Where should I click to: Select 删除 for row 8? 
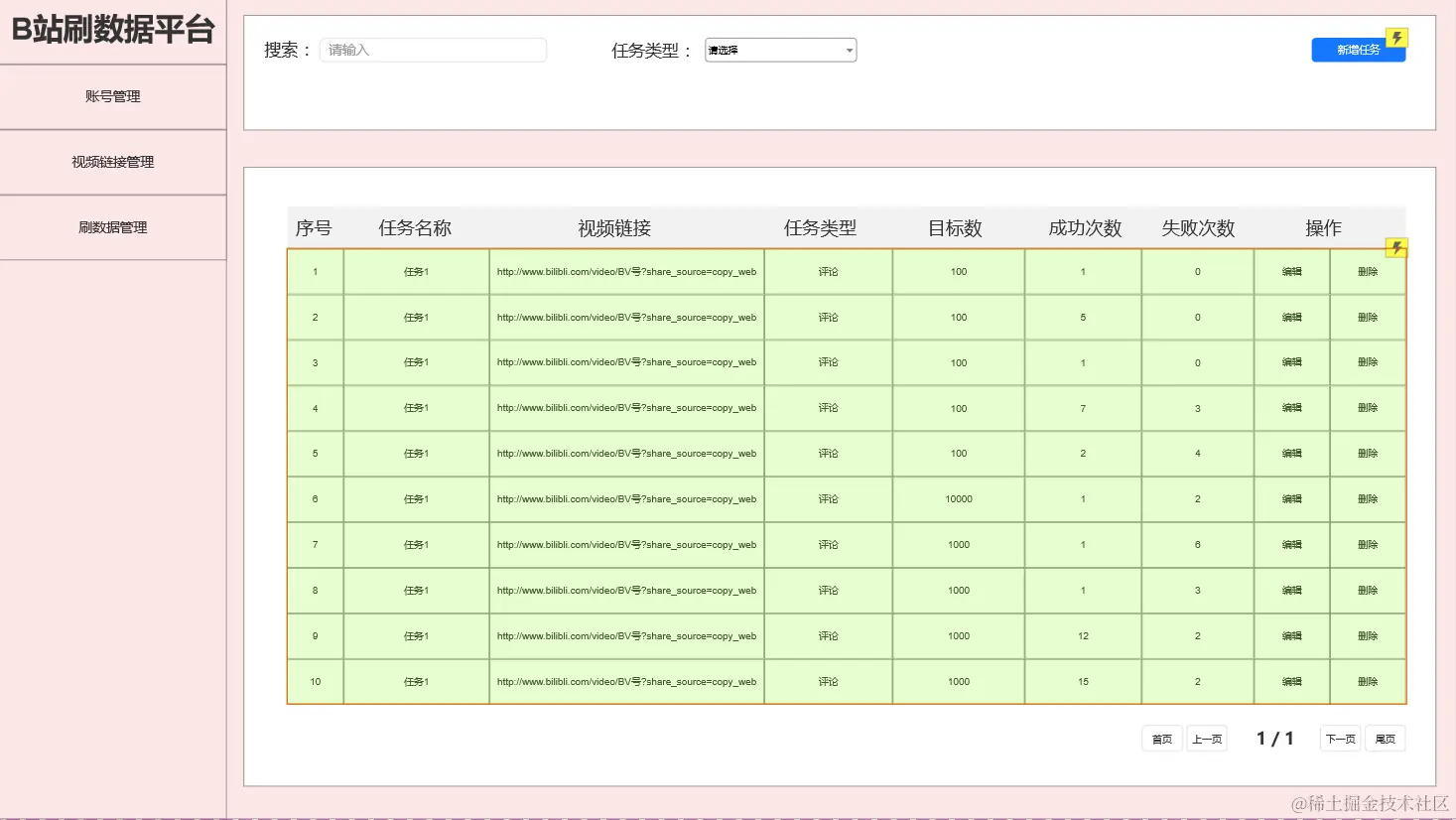[x=1368, y=591]
